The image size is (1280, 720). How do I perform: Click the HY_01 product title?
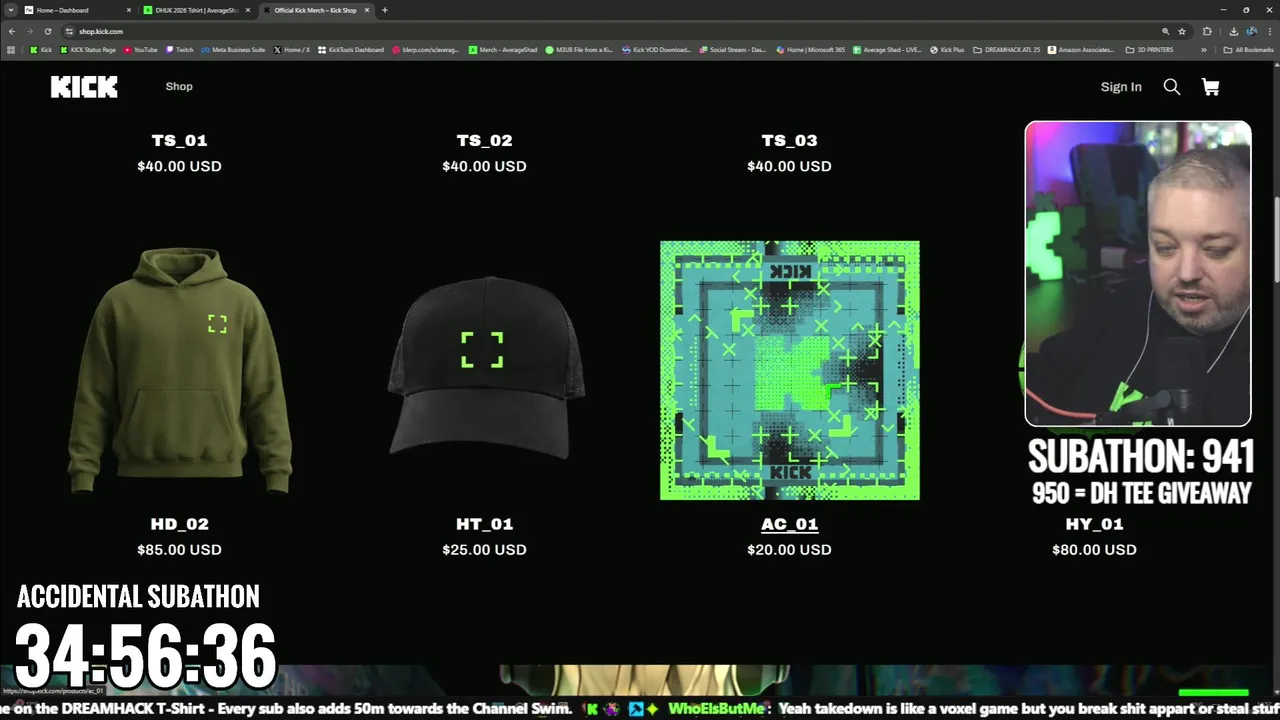pyautogui.click(x=1095, y=524)
